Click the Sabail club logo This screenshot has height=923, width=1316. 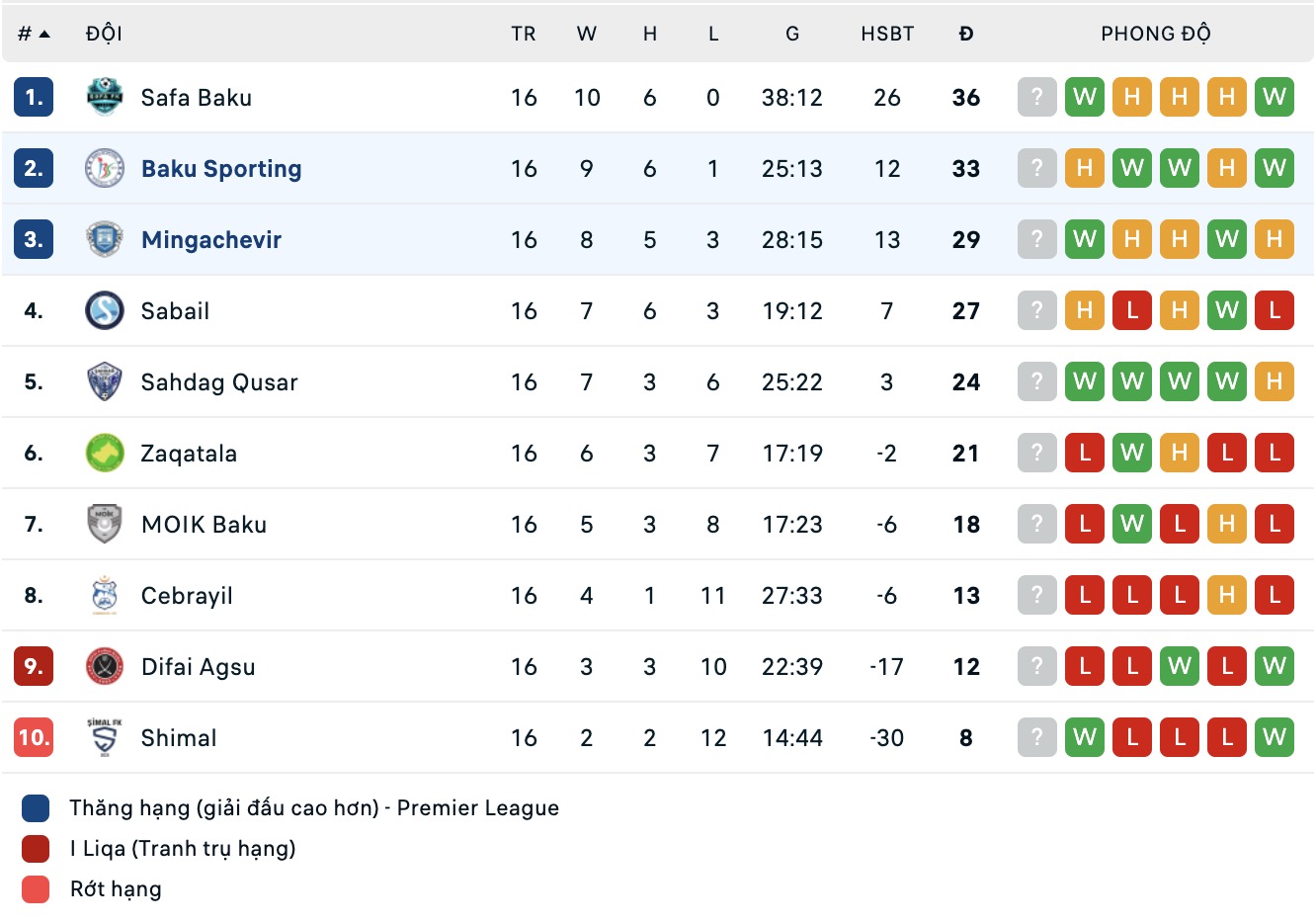click(104, 310)
